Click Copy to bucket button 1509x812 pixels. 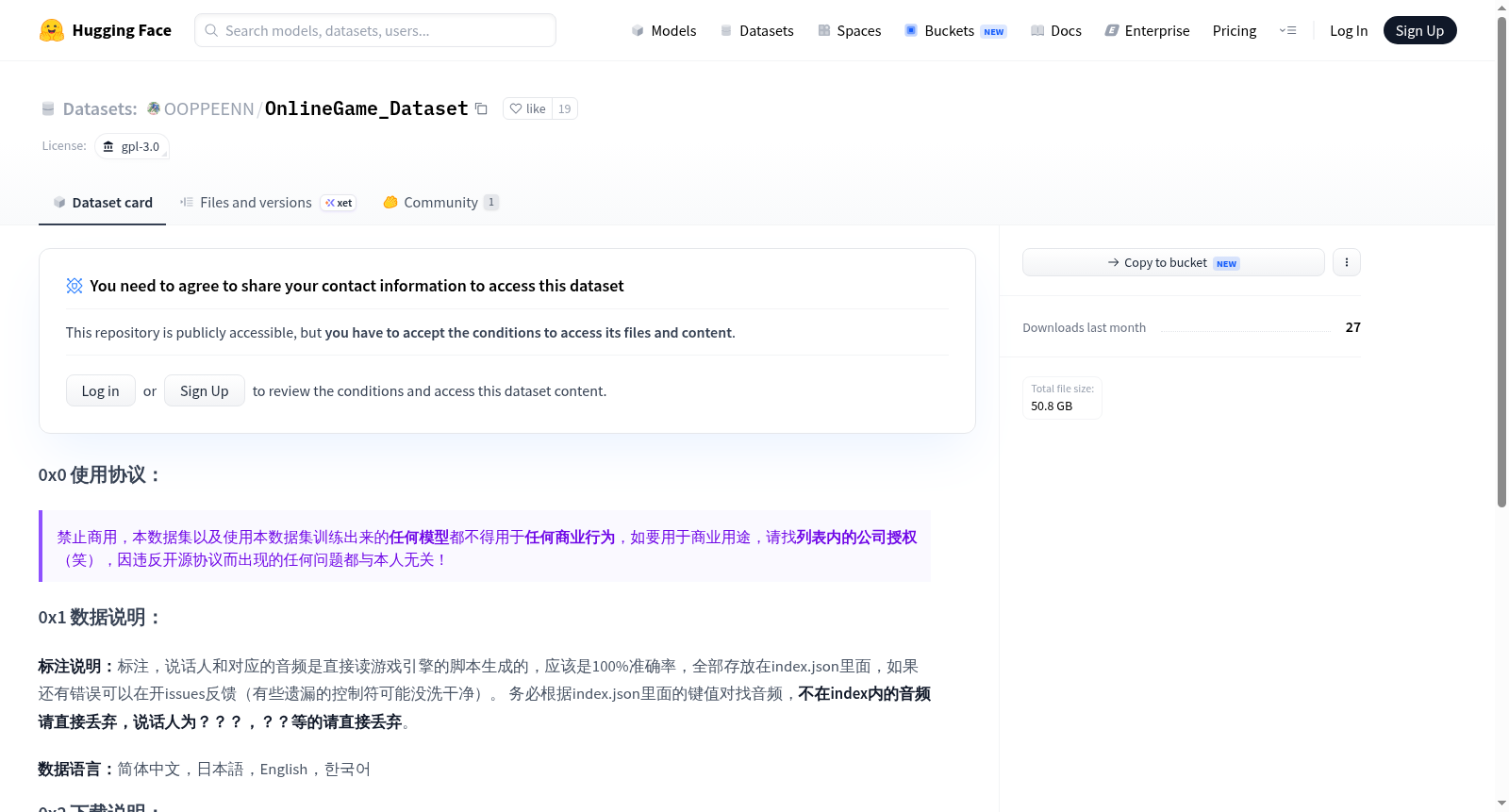[1173, 262]
